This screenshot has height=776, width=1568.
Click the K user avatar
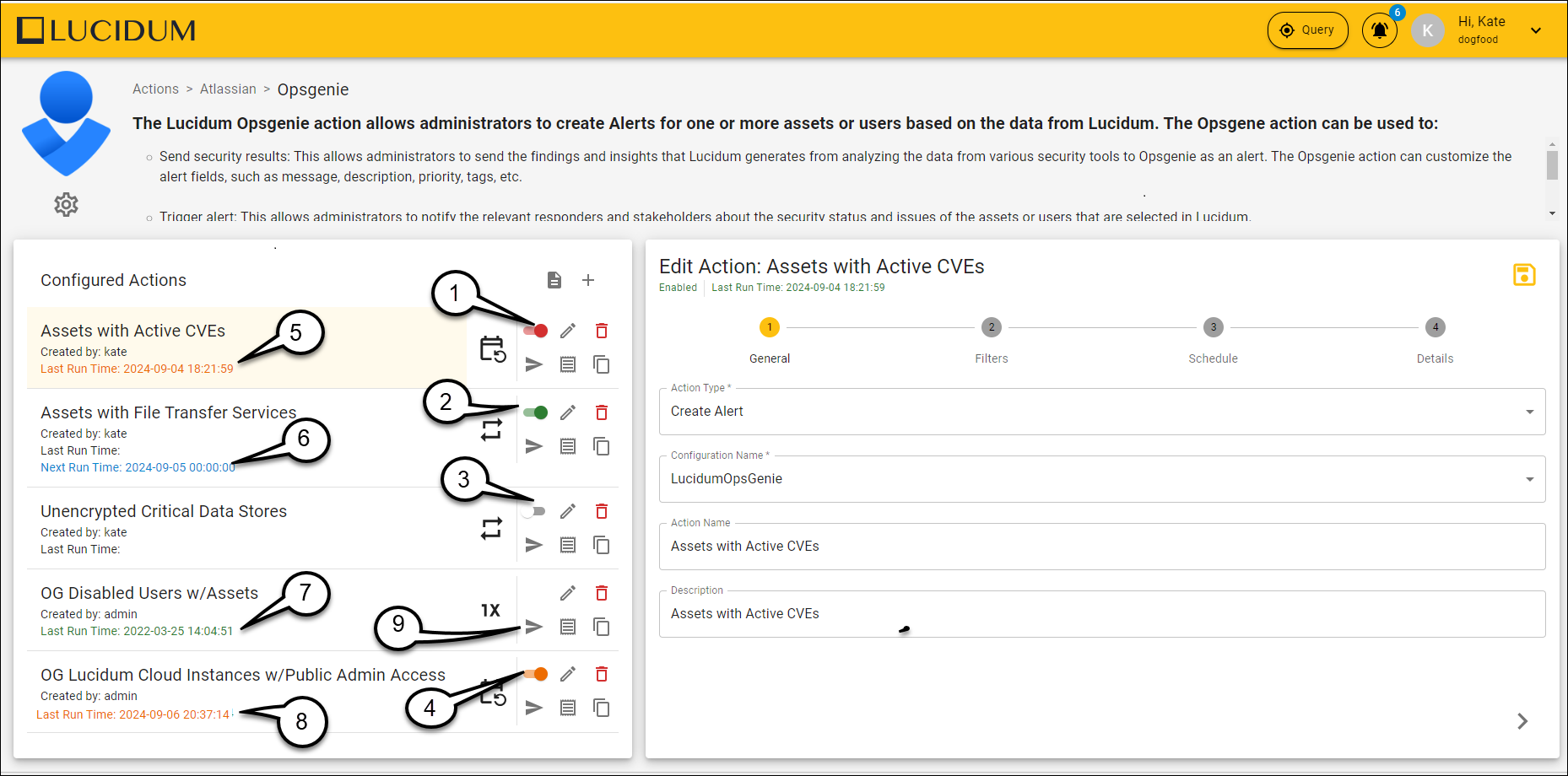click(x=1428, y=30)
